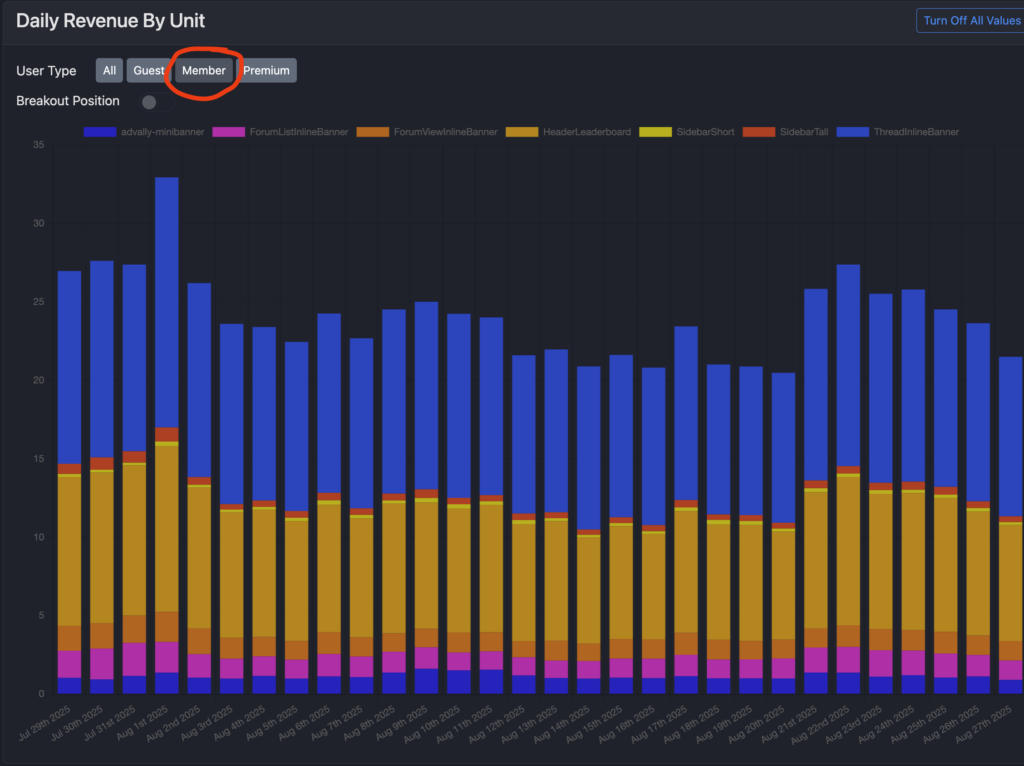
Task: Toggle ThreadInlineBanner legend color swatch
Action: point(853,132)
